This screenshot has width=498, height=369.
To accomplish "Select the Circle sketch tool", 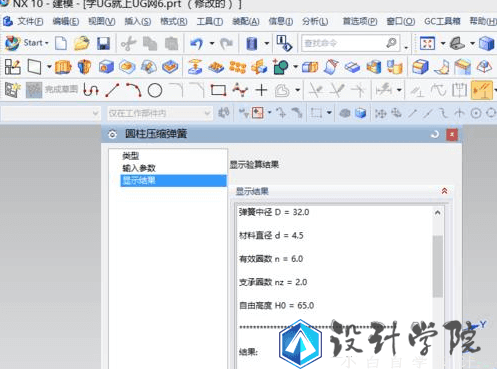I will click(x=155, y=90).
